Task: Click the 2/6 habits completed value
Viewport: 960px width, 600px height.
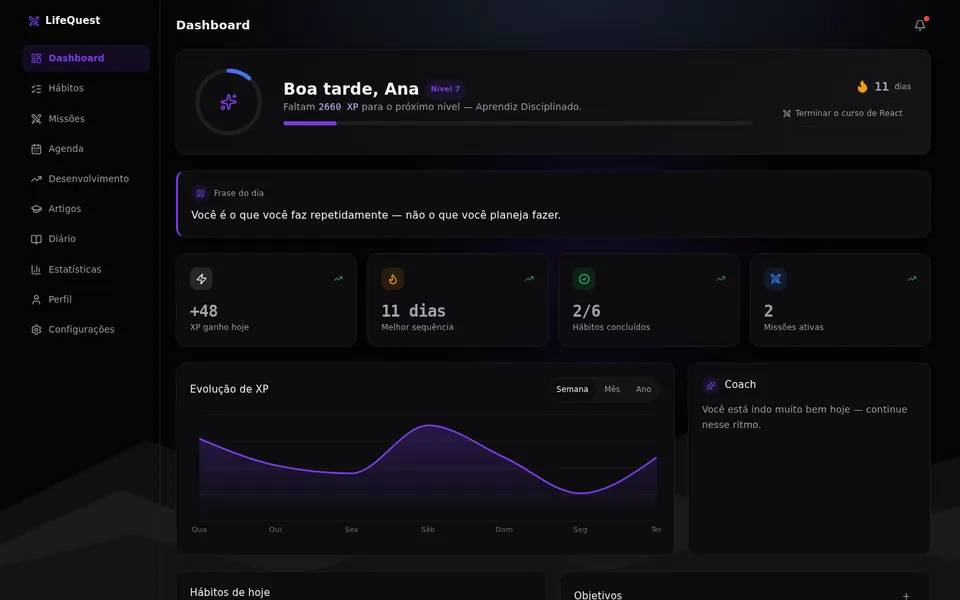Action: [587, 311]
